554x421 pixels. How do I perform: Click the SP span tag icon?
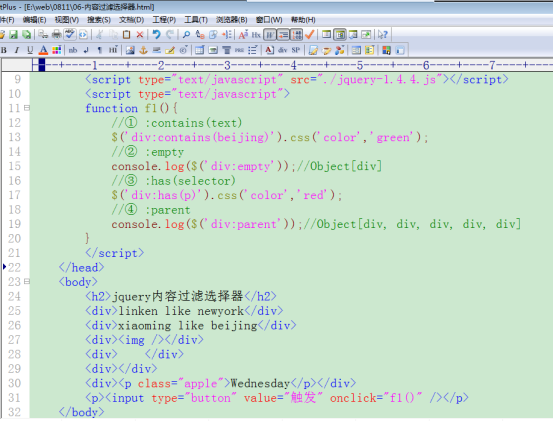pyautogui.click(x=296, y=50)
